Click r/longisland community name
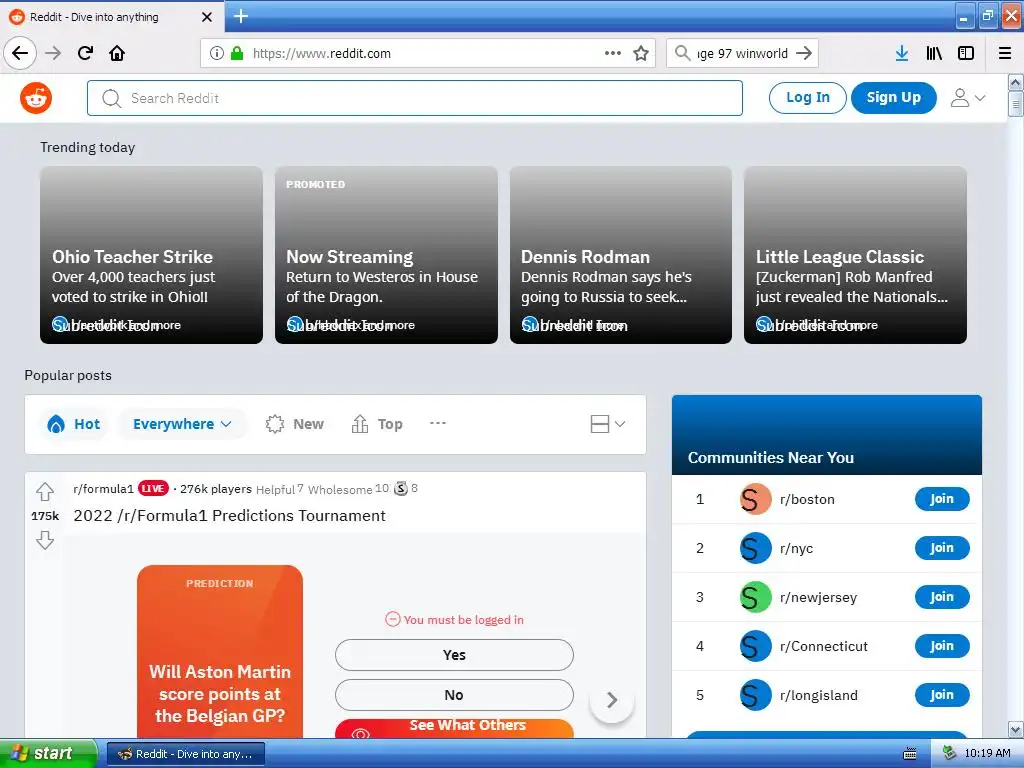The width and height of the screenshot is (1024, 768). point(819,695)
